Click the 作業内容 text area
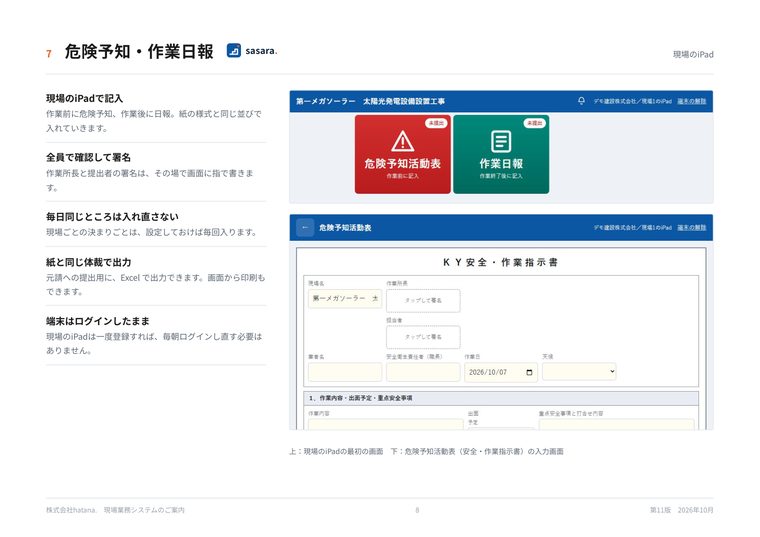This screenshot has width=760, height=537. pyautogui.click(x=385, y=425)
